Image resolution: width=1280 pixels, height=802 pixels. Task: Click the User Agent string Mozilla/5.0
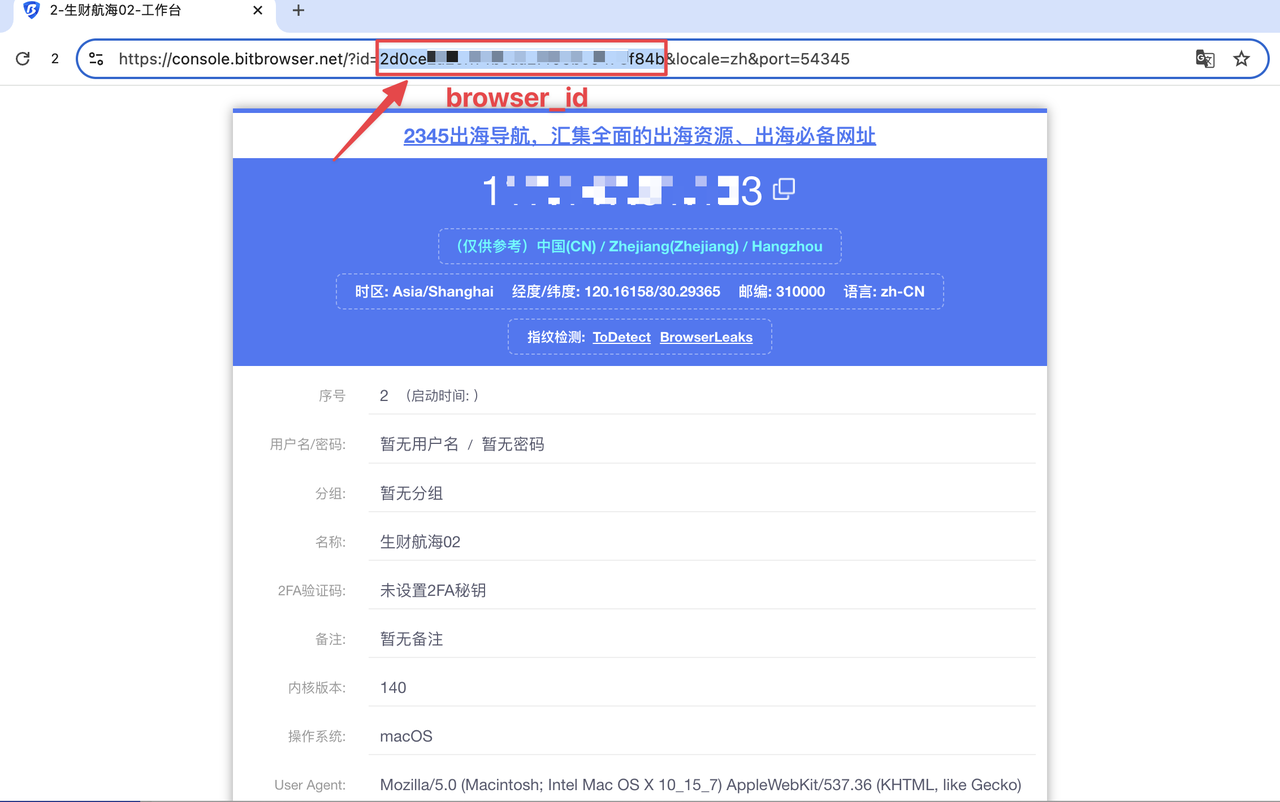pos(700,785)
